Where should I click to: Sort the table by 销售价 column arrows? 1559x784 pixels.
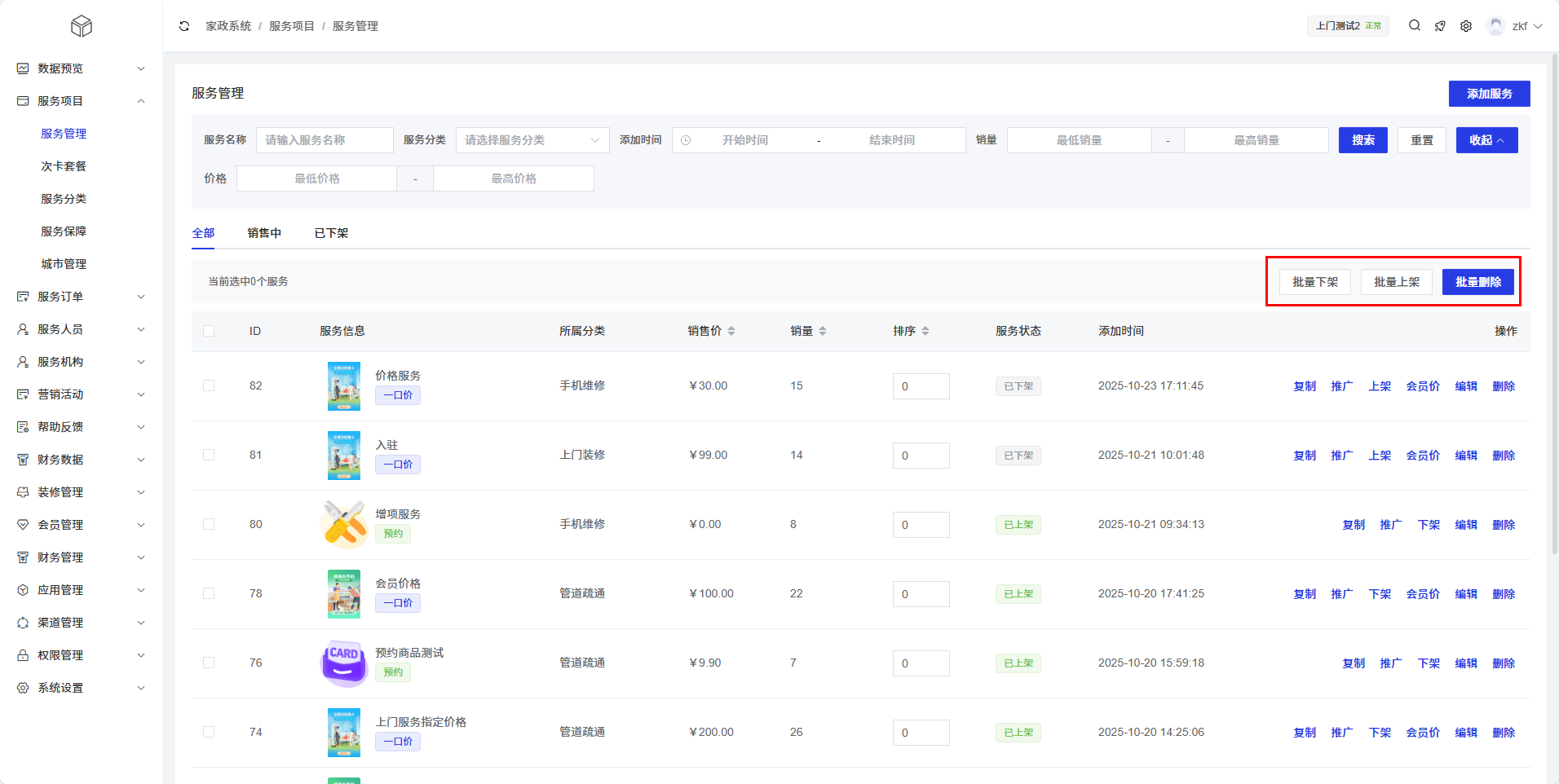[731, 331]
